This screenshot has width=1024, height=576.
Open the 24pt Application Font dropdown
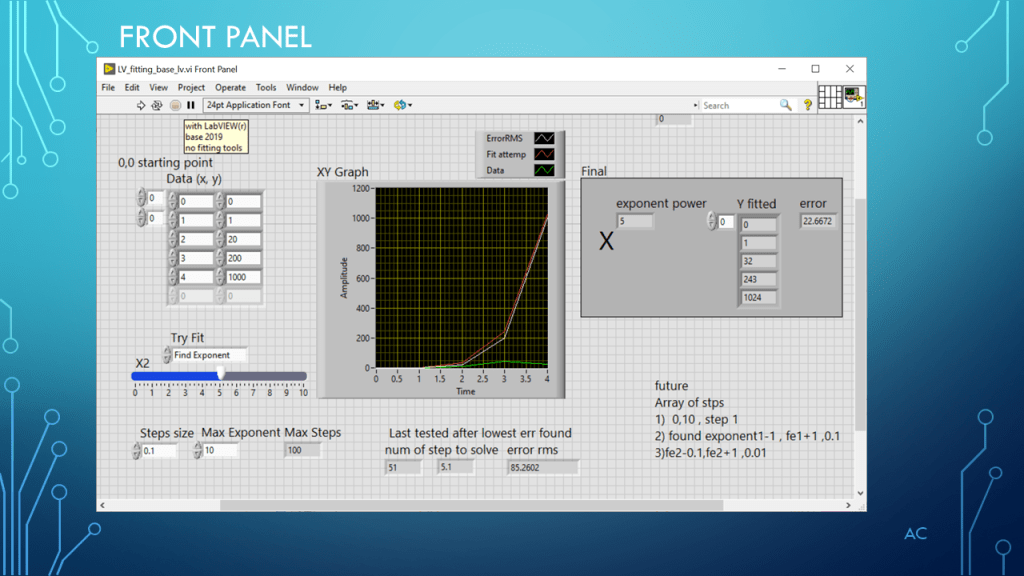[x=256, y=105]
